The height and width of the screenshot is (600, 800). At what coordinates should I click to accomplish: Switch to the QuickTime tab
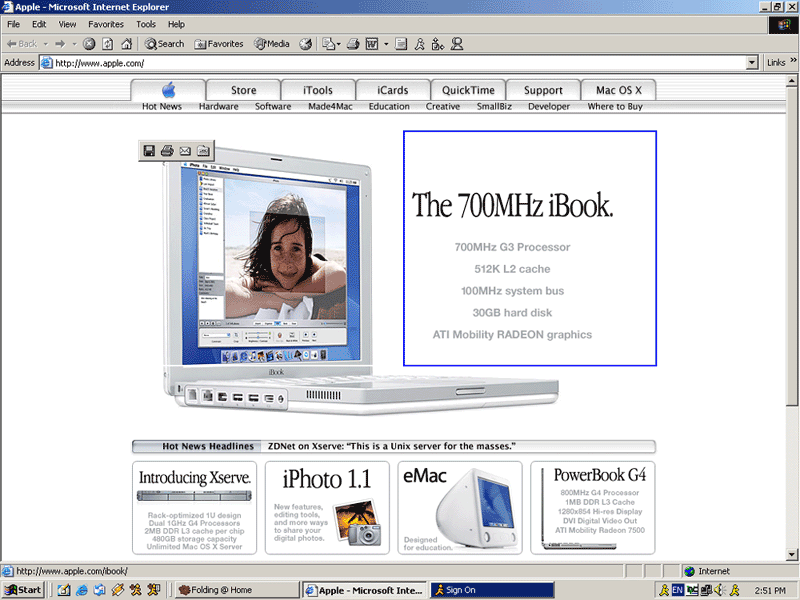468,90
